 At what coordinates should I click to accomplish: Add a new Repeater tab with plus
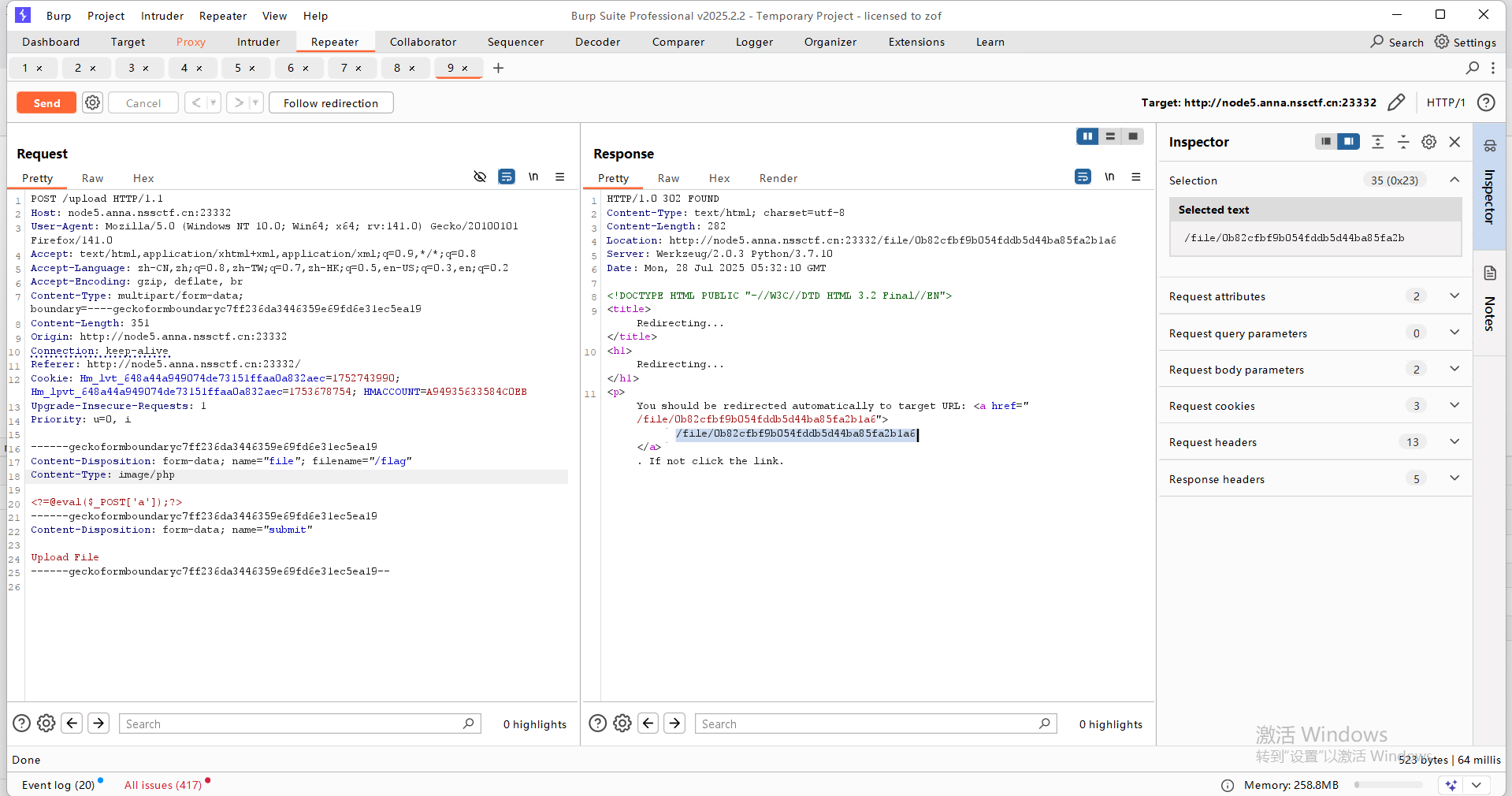pos(498,68)
